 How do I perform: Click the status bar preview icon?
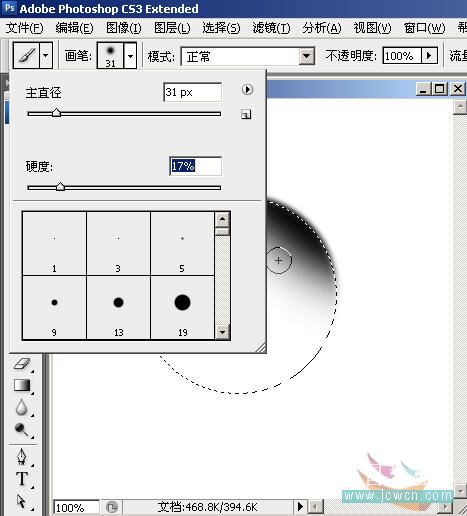pos(112,507)
